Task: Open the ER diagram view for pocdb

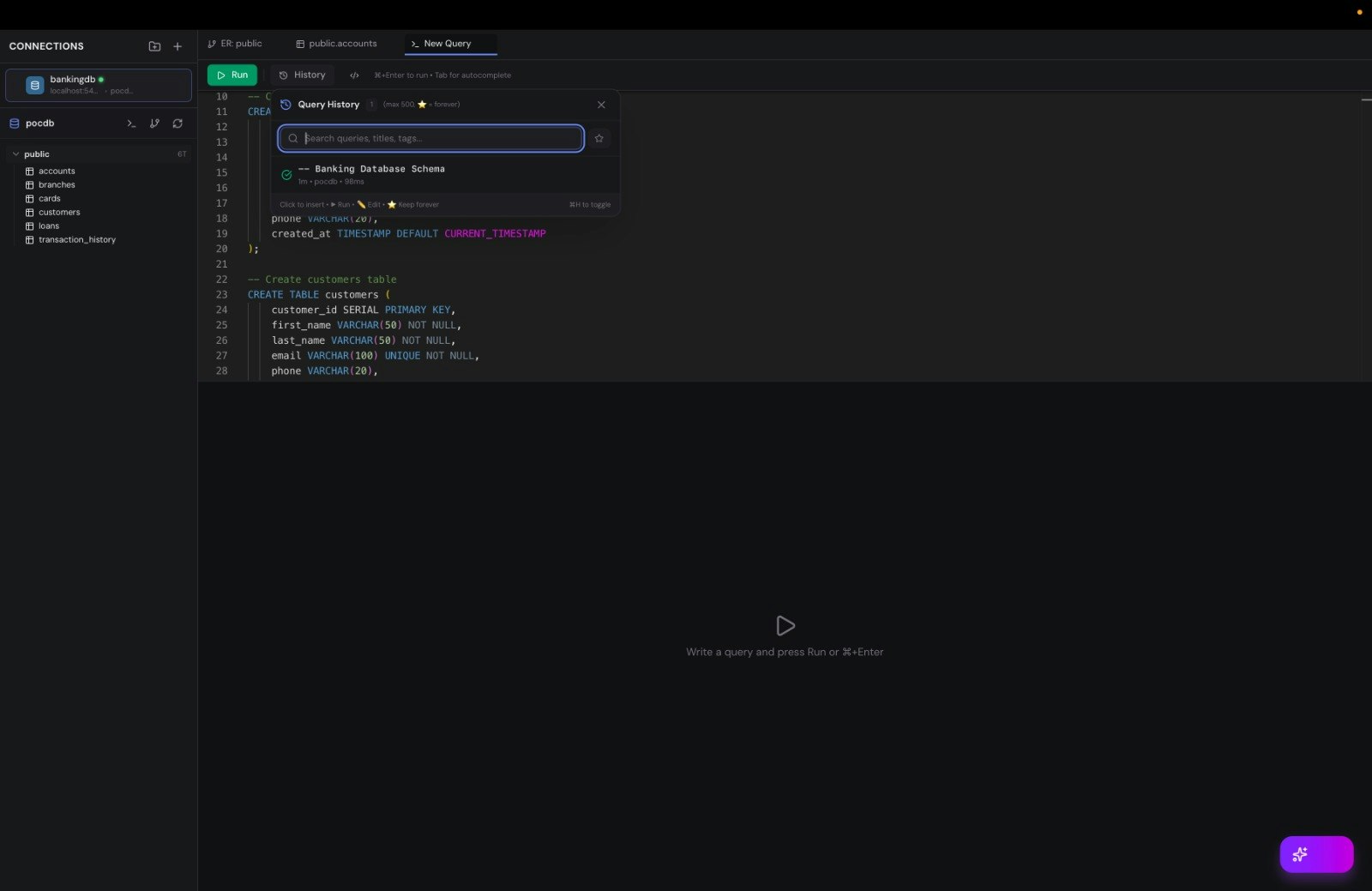Action: pyautogui.click(x=154, y=123)
